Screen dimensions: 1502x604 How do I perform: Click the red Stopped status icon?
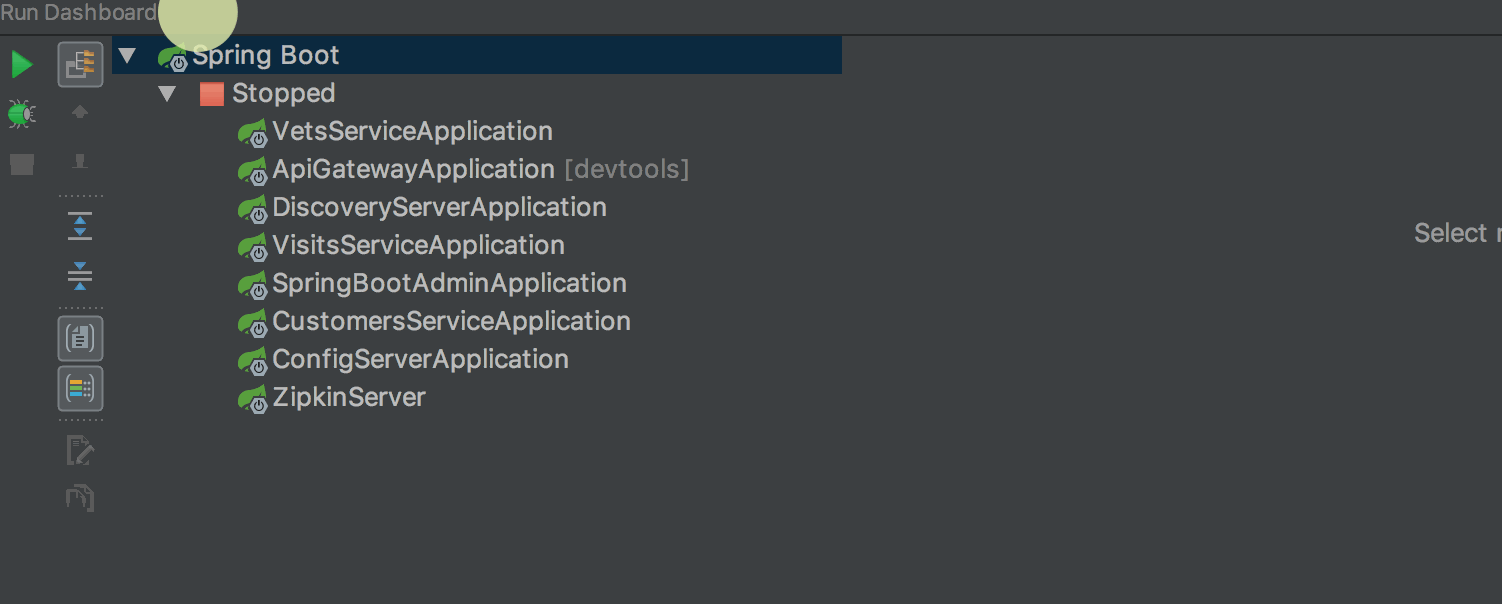pyautogui.click(x=211, y=94)
